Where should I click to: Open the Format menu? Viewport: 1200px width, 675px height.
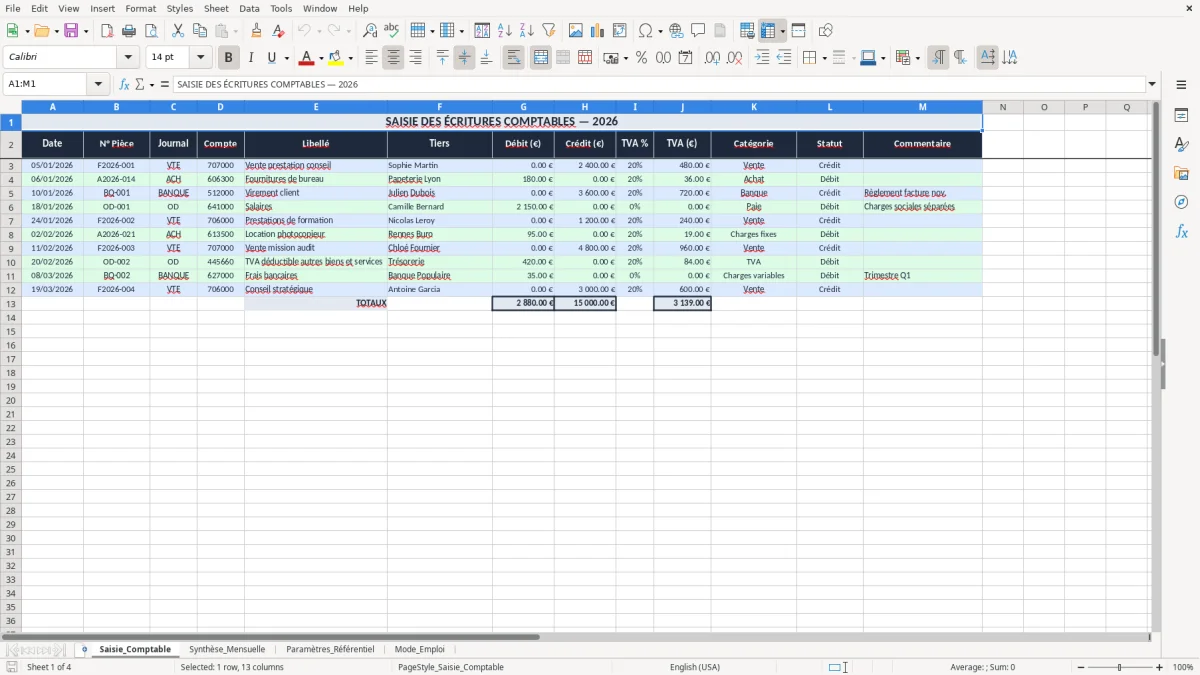tap(141, 8)
